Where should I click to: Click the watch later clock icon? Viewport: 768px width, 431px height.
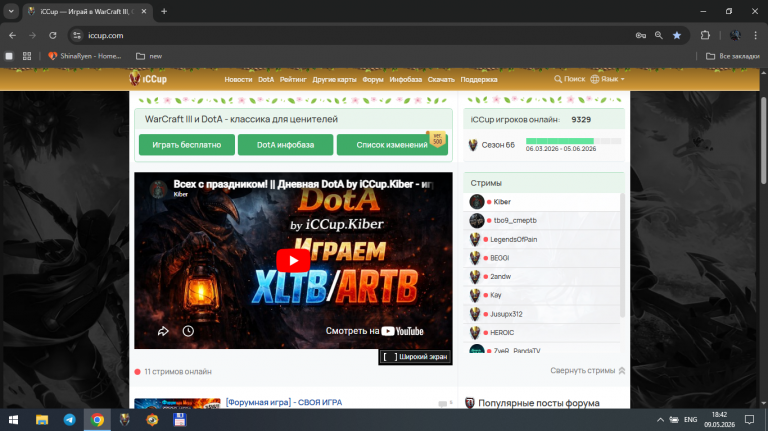click(188, 332)
